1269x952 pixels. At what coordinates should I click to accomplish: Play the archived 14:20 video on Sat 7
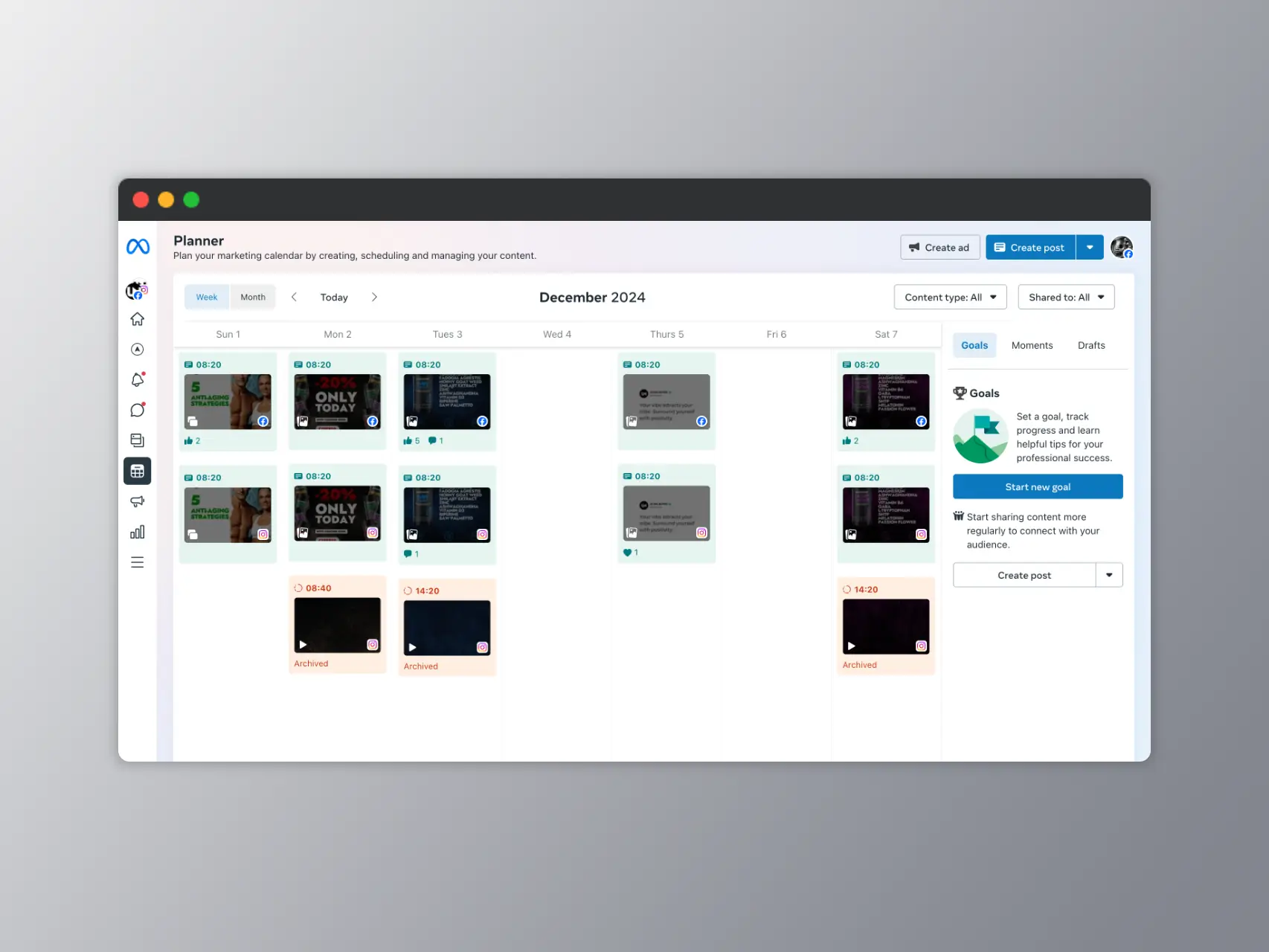pyautogui.click(x=886, y=626)
